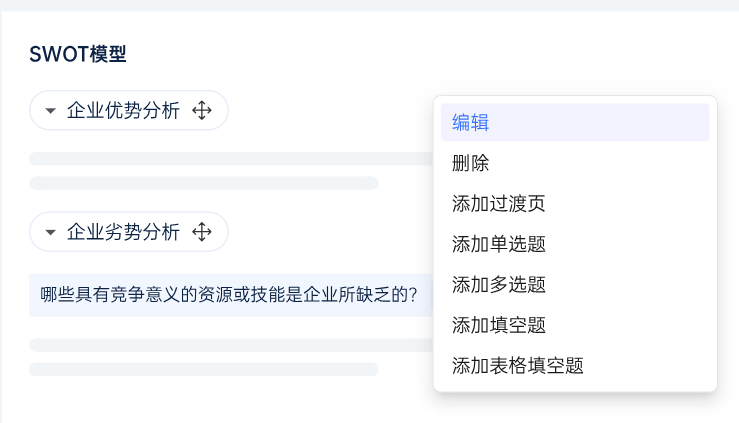739x423 pixels.
Task: Click the gray strip above the SWOT模型 card
Action: point(369,5)
